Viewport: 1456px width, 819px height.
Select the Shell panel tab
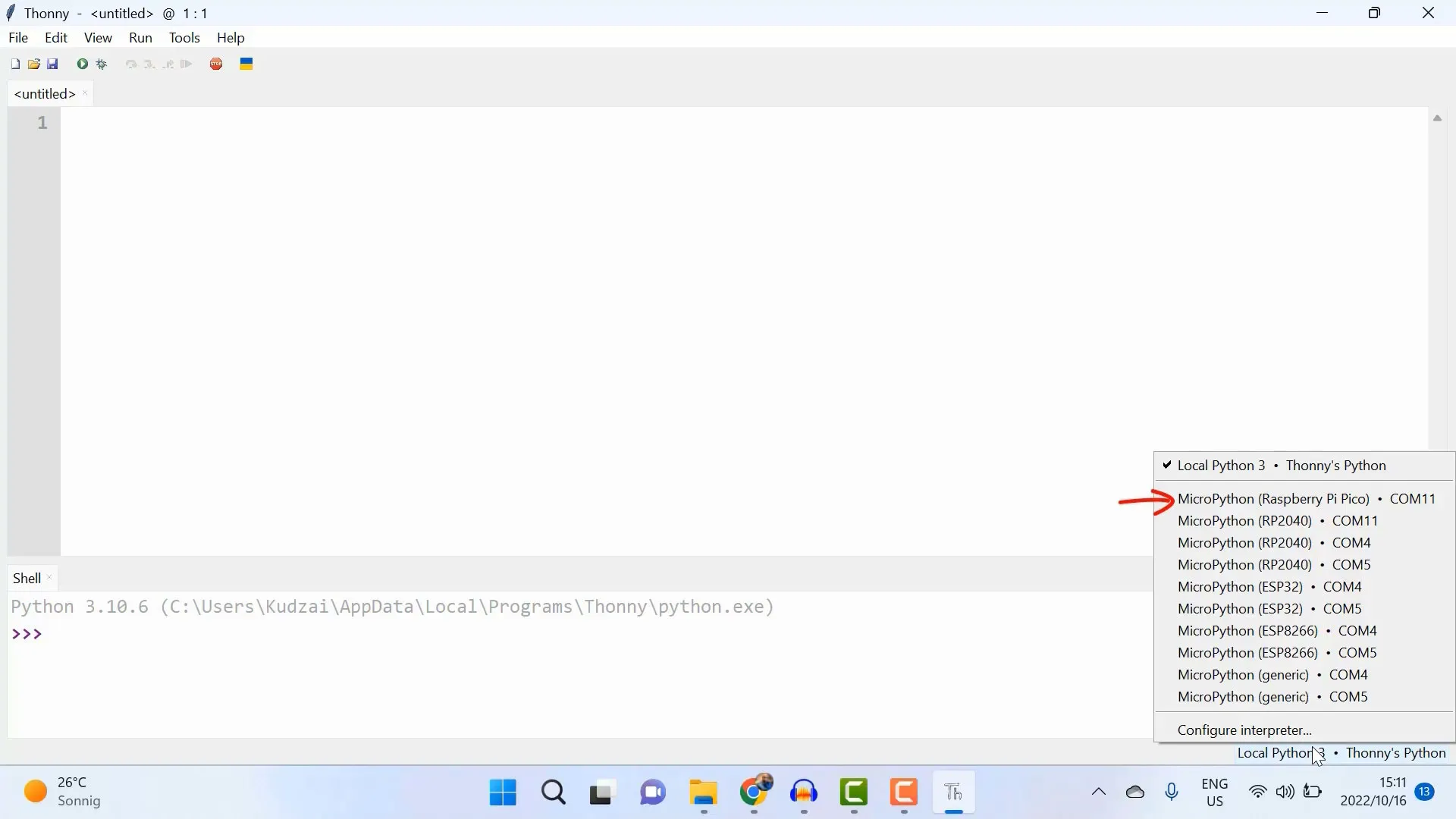click(27, 579)
